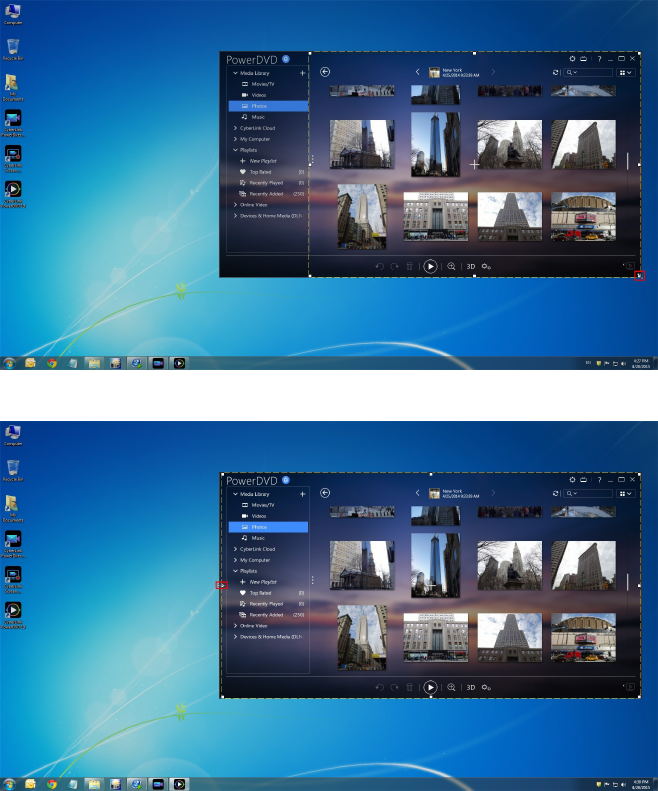Open PowerDVD settings gear in upper screenshot
The image size is (658, 791).
pos(572,59)
